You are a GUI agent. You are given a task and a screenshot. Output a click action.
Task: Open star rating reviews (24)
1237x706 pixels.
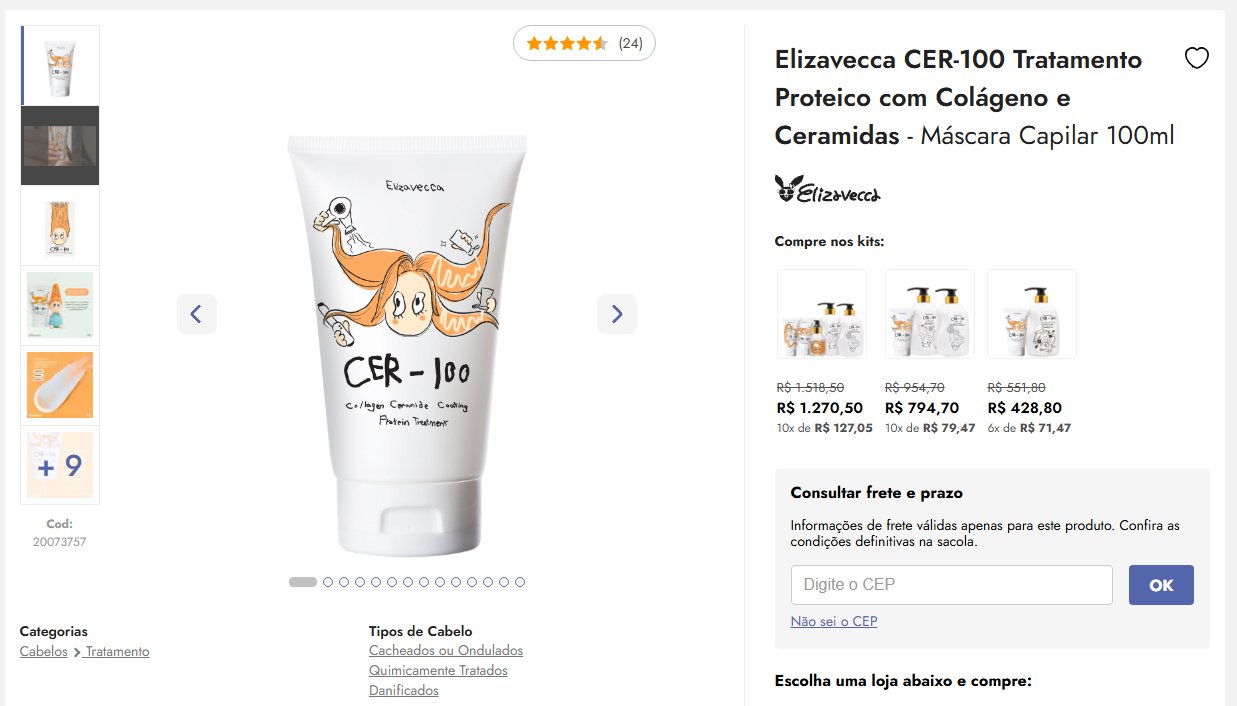coord(584,43)
